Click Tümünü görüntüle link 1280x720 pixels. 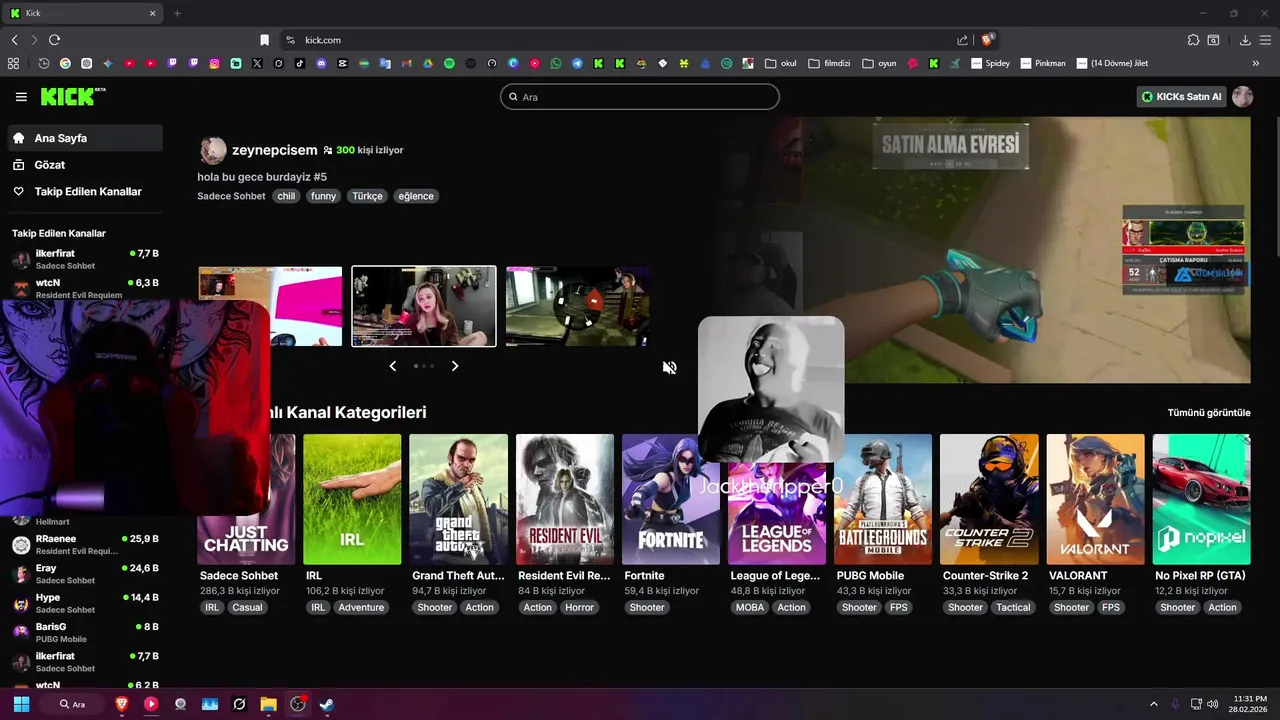[1209, 412]
